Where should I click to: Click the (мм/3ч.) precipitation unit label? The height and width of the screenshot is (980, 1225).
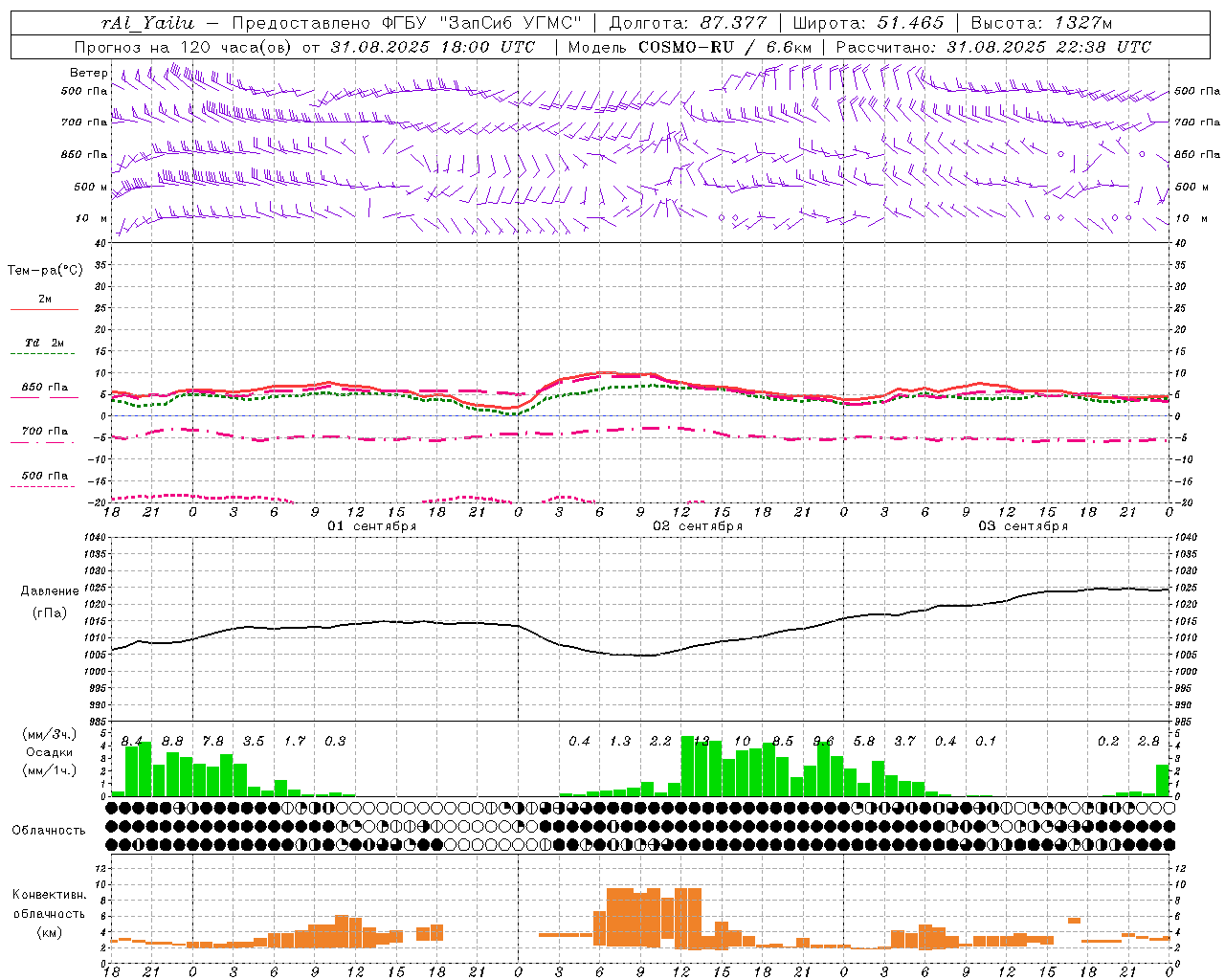click(x=50, y=734)
